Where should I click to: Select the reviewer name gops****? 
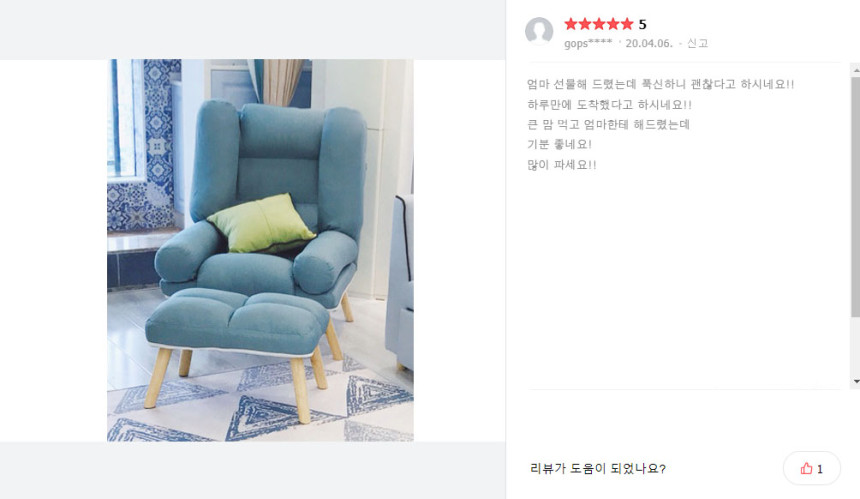tap(588, 43)
